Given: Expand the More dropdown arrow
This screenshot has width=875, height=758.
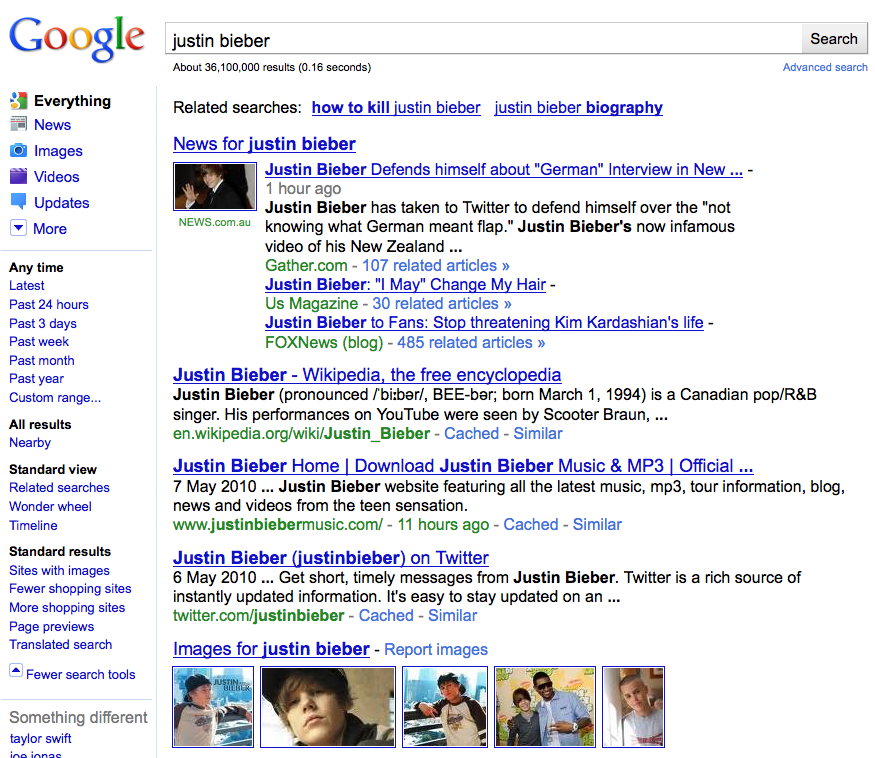Looking at the screenshot, I should [18, 228].
